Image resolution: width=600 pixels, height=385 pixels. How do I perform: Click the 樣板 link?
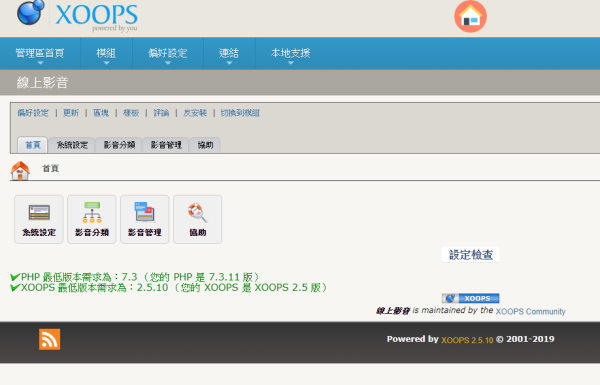[131, 113]
